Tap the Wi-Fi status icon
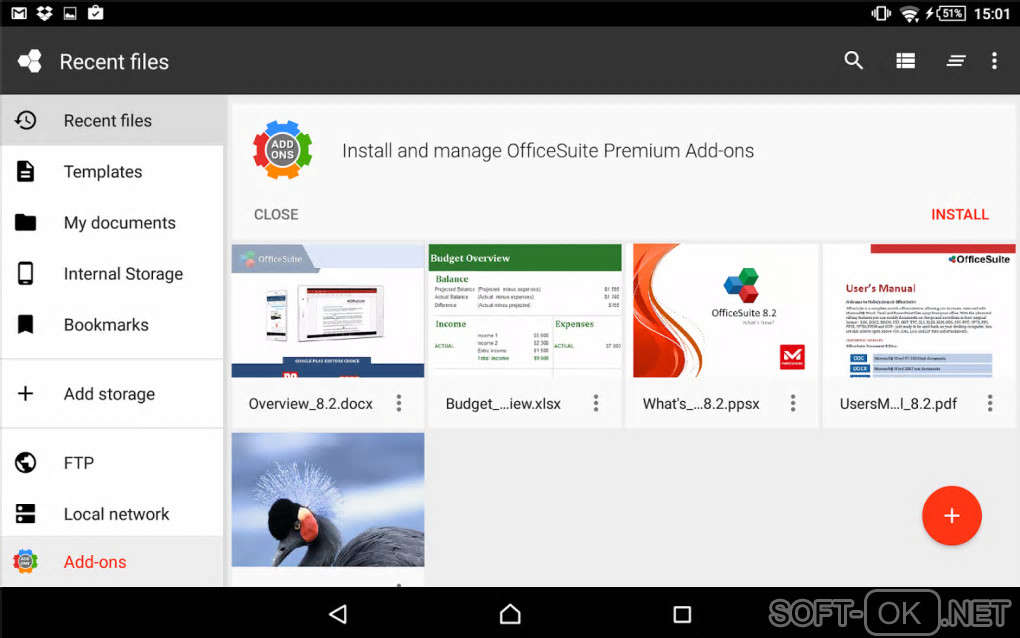 (909, 13)
